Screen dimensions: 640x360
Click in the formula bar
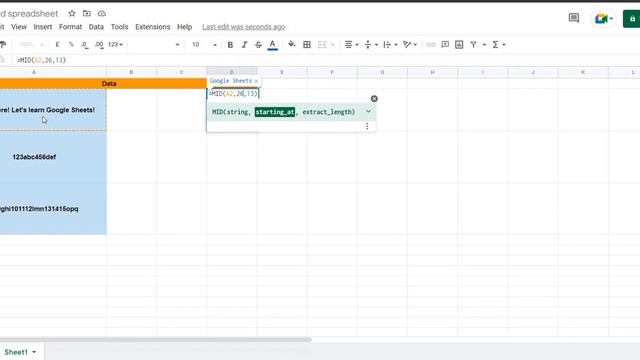point(327,60)
